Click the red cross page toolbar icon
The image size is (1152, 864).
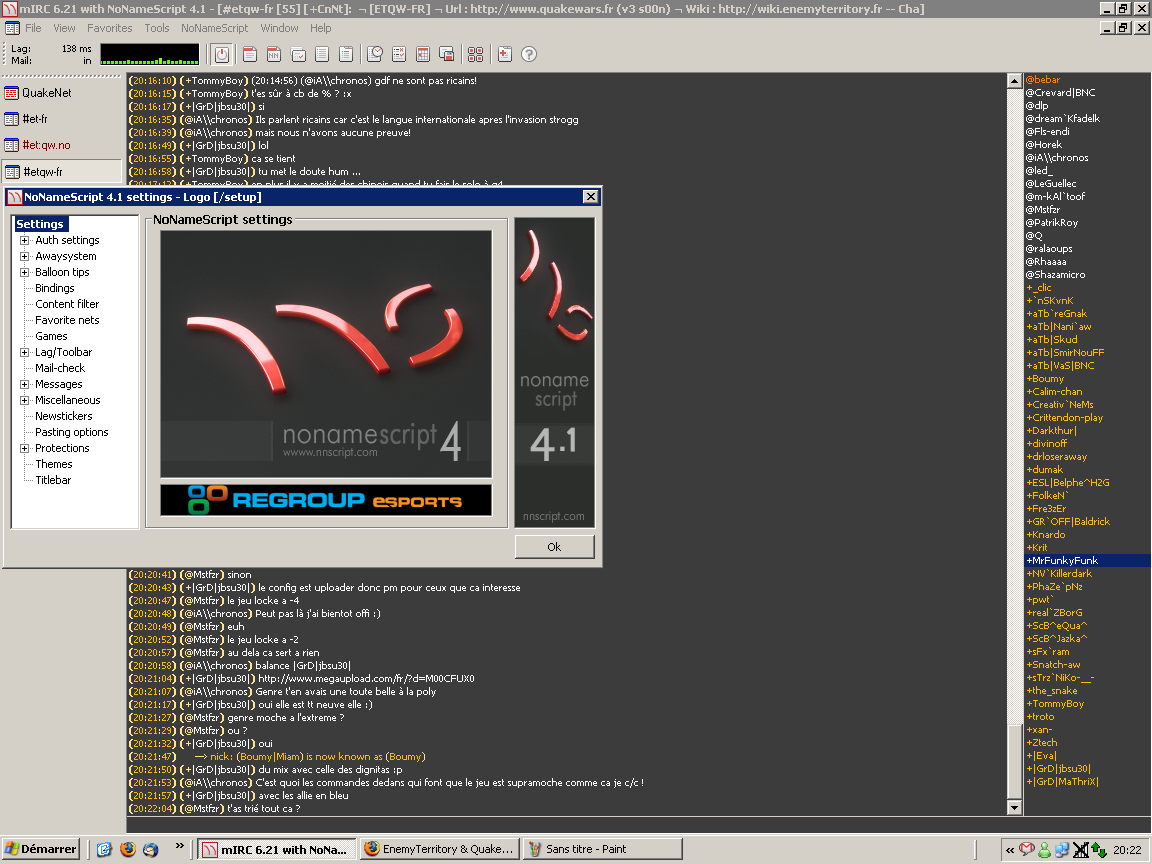(505, 54)
